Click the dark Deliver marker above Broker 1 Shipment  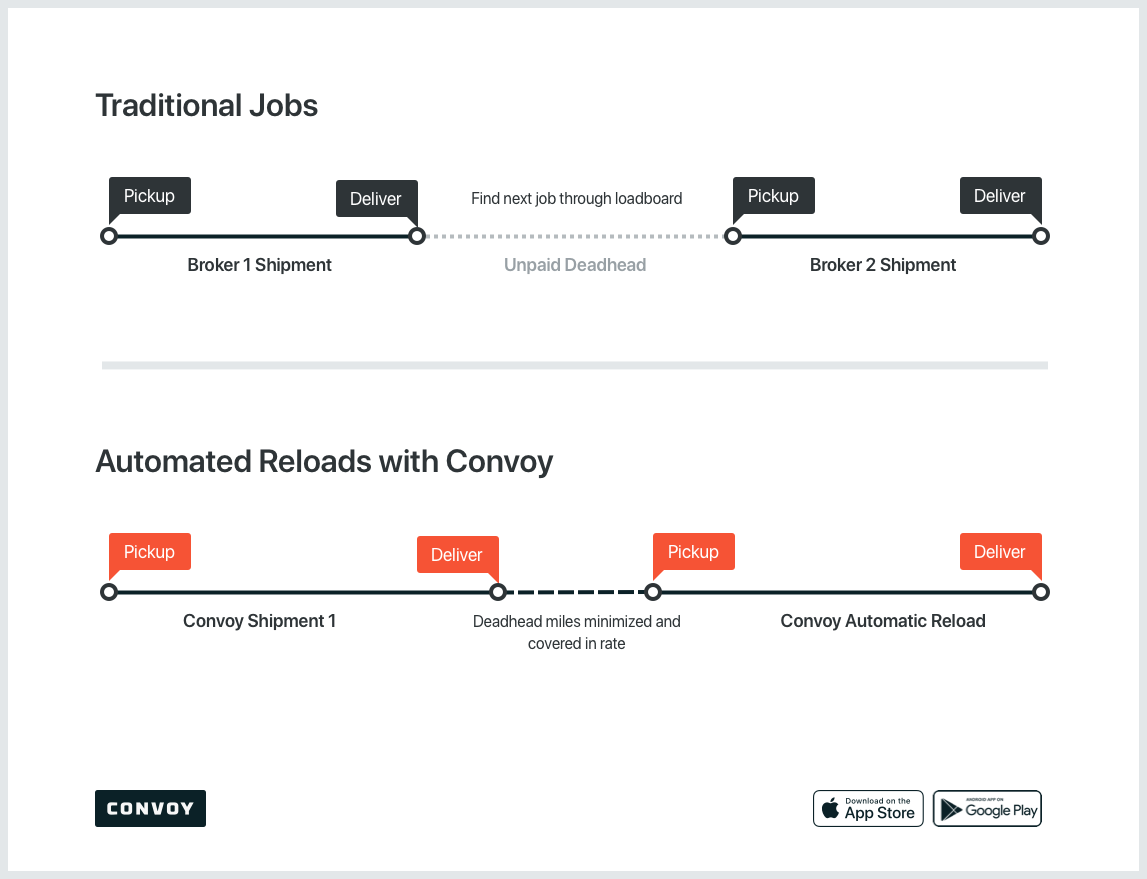(376, 199)
